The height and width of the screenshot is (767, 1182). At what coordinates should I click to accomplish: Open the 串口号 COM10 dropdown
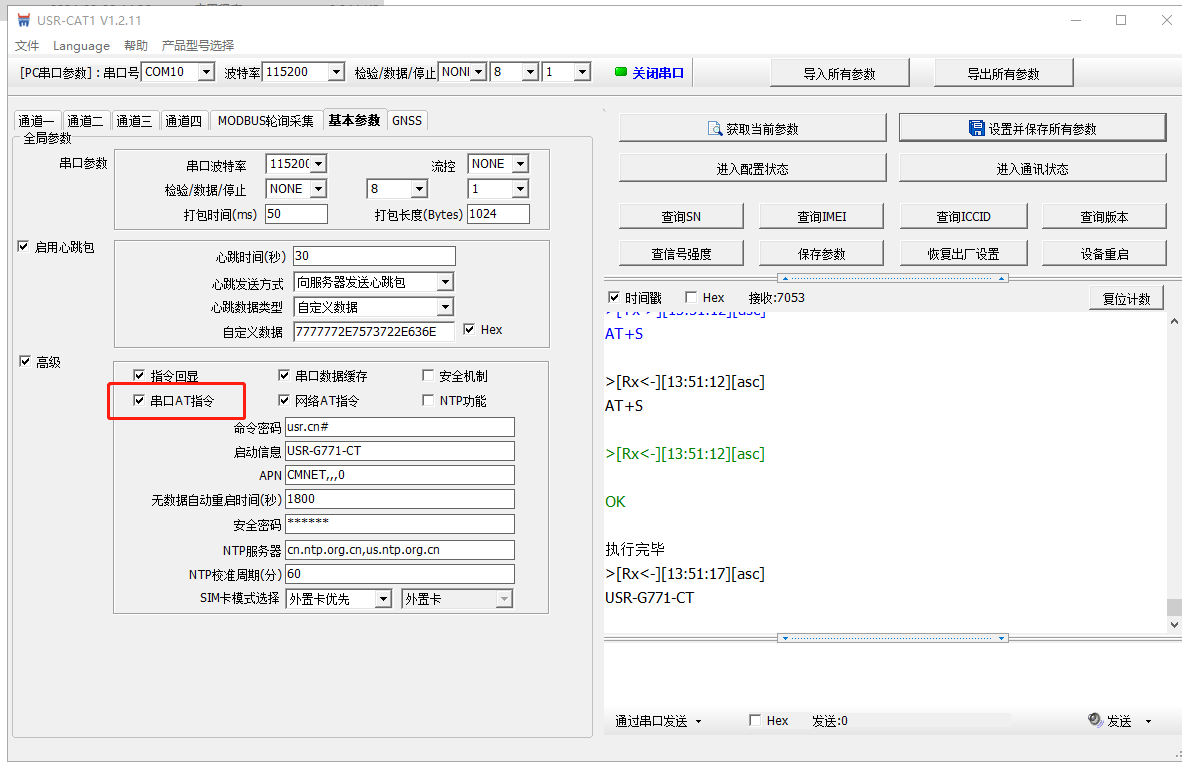tap(206, 72)
